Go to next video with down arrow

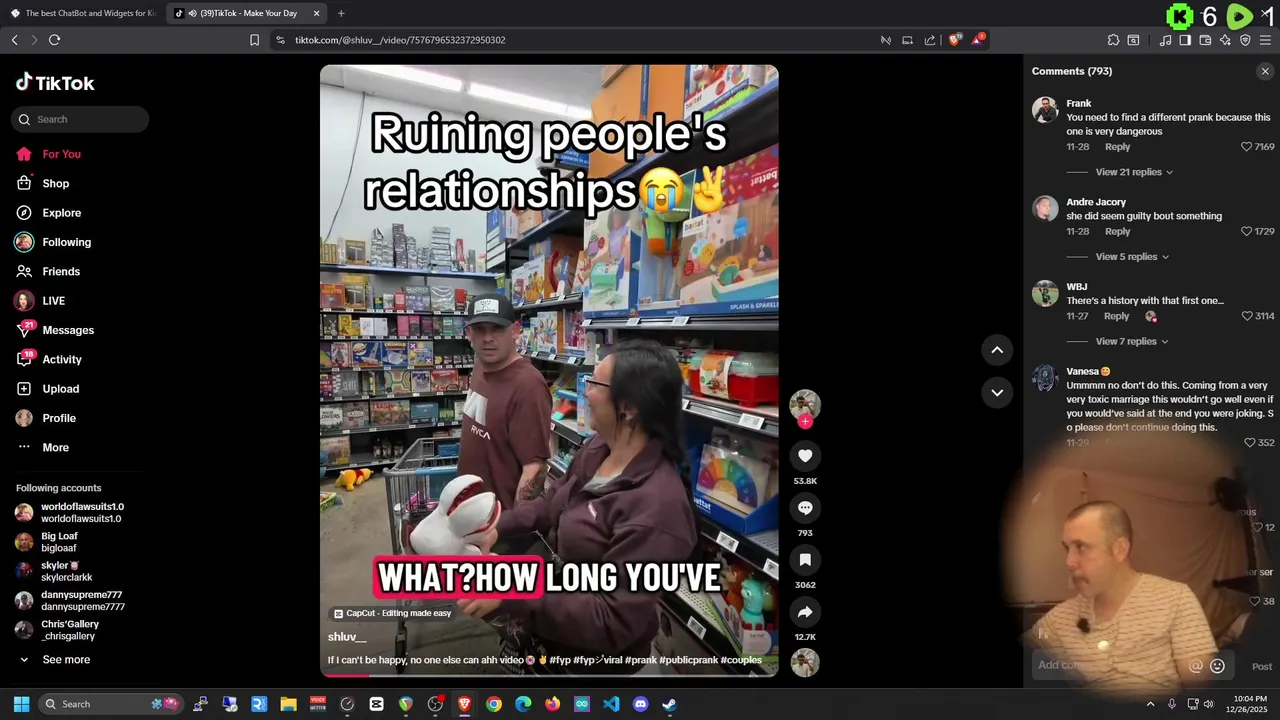[997, 392]
